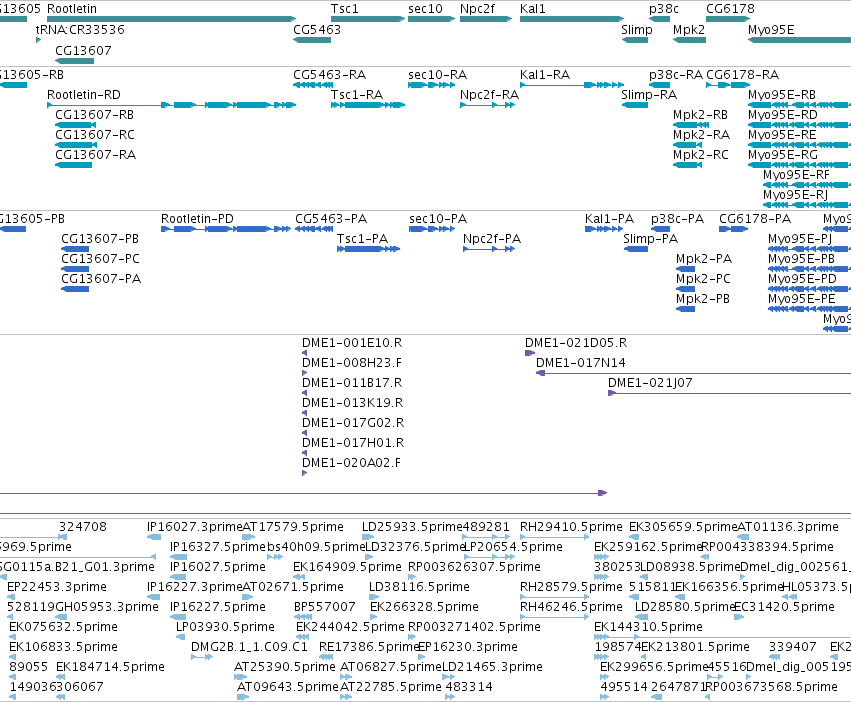
Task: Click the Mpk2-RC transcript
Action: pos(688,165)
